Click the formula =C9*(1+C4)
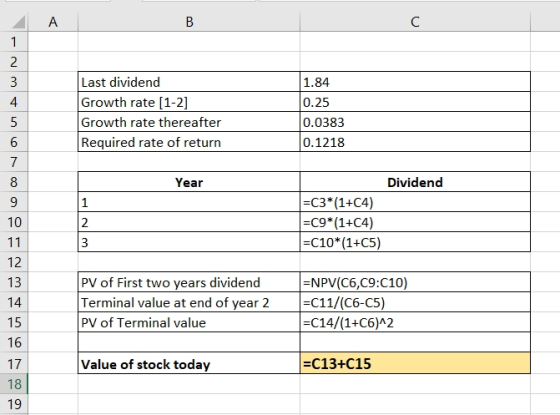Image resolution: width=560 pixels, height=415 pixels. pyautogui.click(x=415, y=222)
